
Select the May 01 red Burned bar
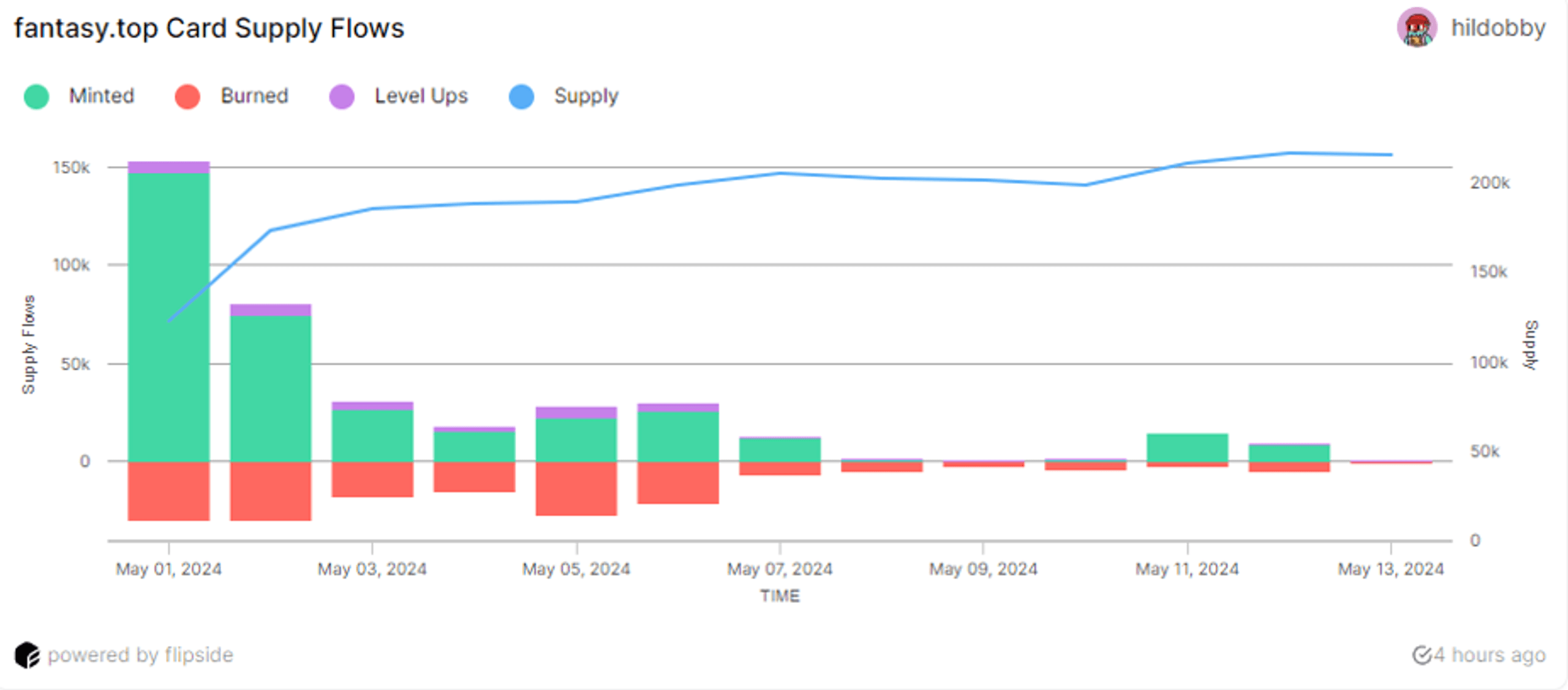point(168,491)
